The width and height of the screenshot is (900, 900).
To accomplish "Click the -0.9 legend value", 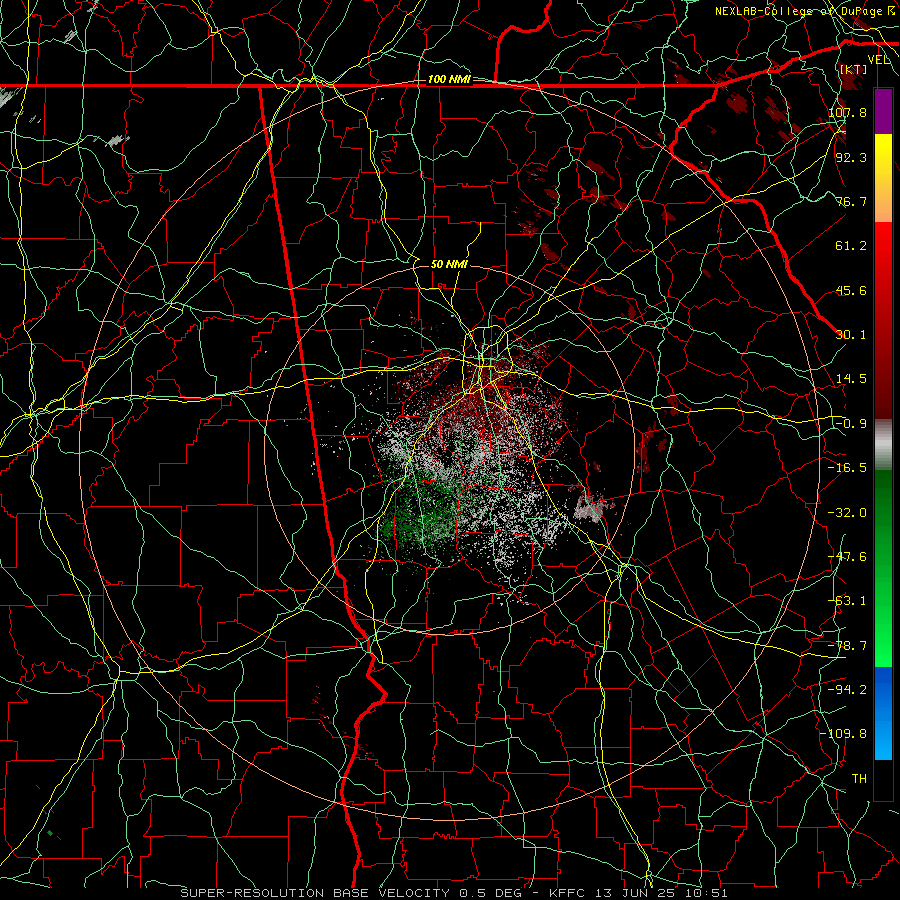I will (x=851, y=424).
